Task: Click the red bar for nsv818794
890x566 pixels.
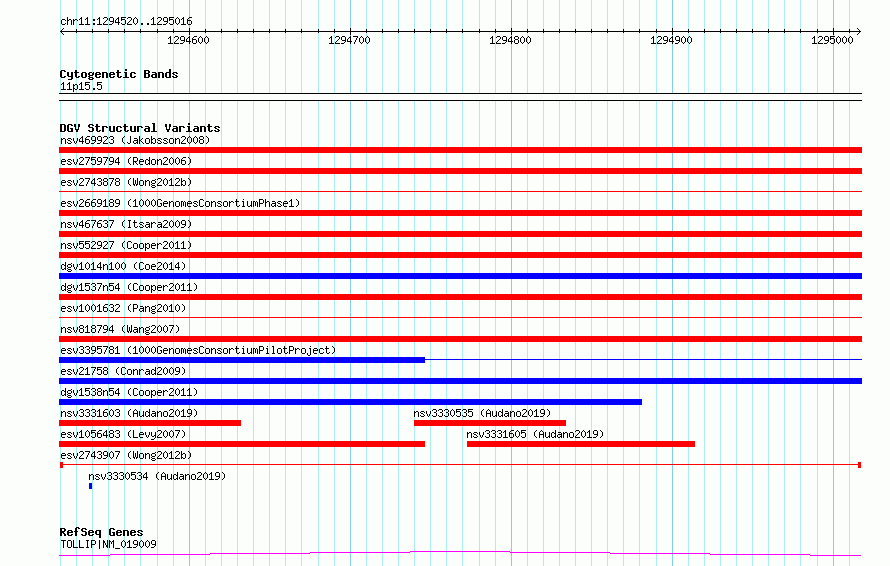Action: [460, 339]
